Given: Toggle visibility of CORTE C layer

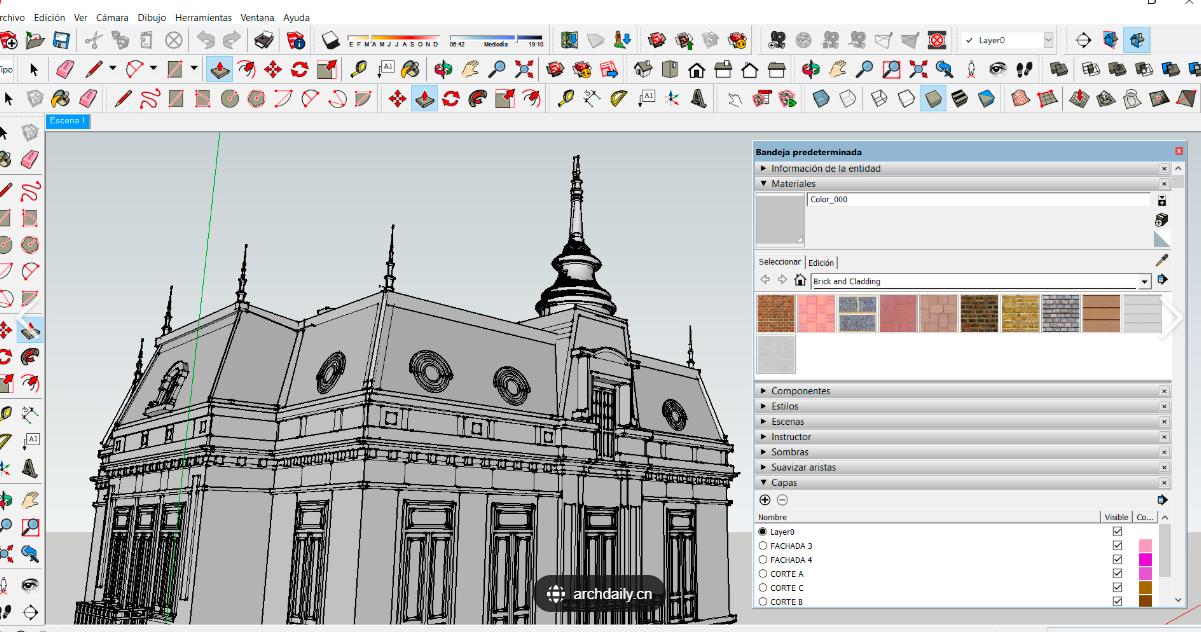Looking at the screenshot, I should [x=1117, y=588].
